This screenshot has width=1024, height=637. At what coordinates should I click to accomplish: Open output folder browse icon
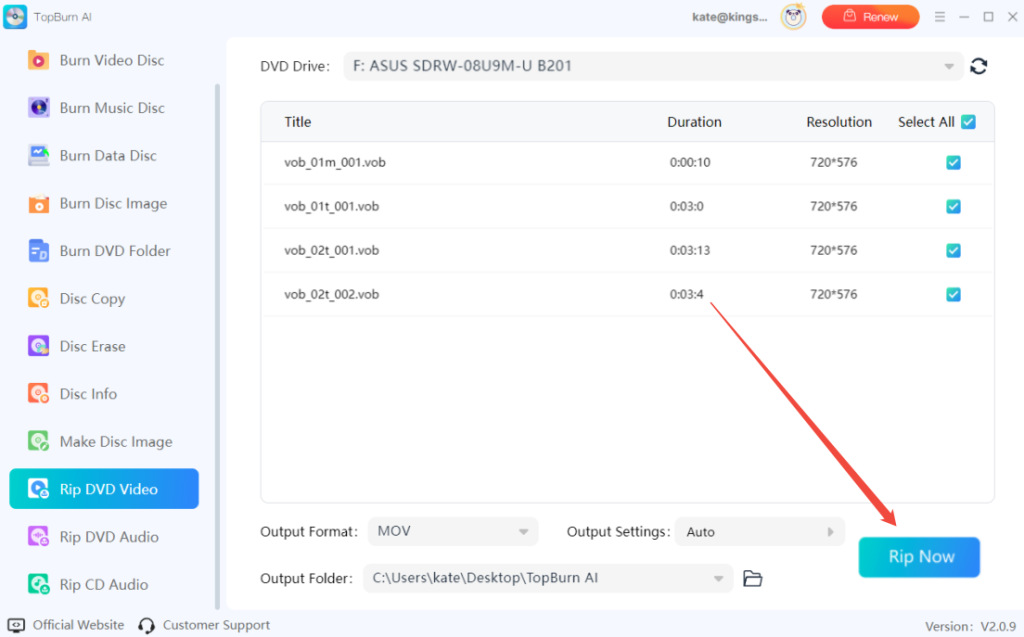753,578
